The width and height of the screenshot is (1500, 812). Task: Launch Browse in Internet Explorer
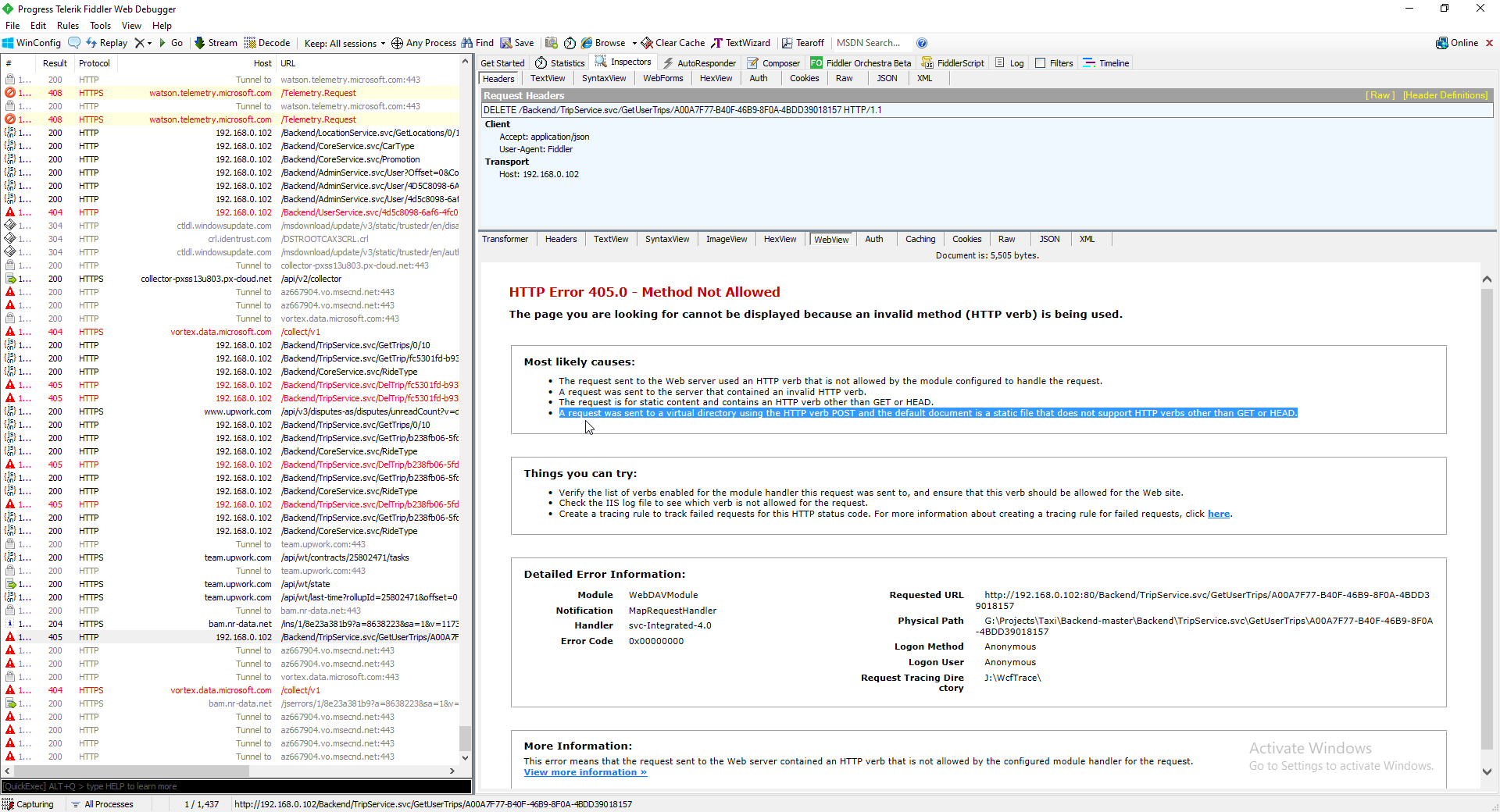(x=603, y=43)
